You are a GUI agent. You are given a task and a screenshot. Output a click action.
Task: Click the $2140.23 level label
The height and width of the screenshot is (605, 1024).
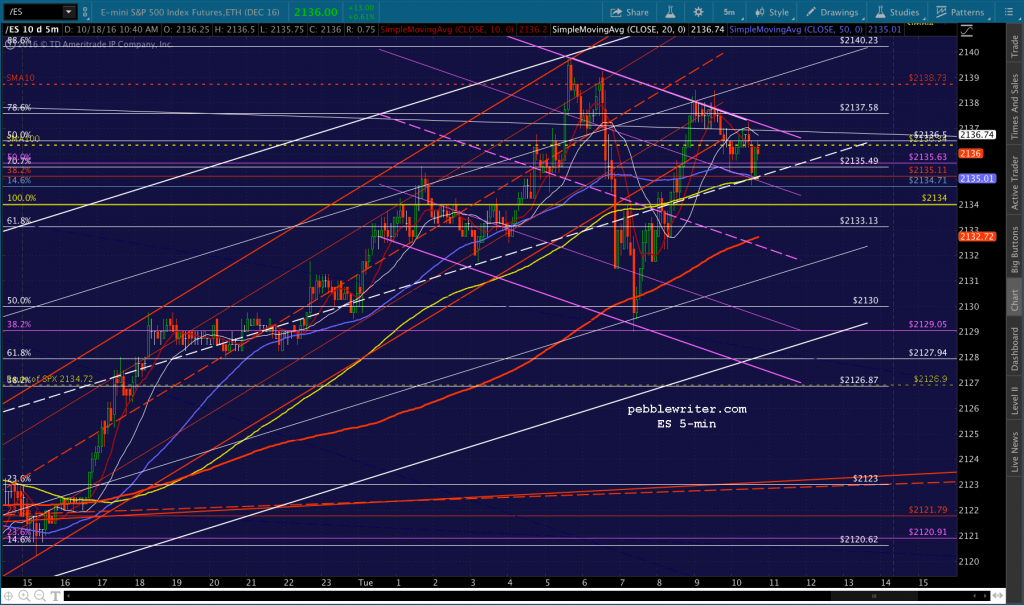(x=859, y=41)
